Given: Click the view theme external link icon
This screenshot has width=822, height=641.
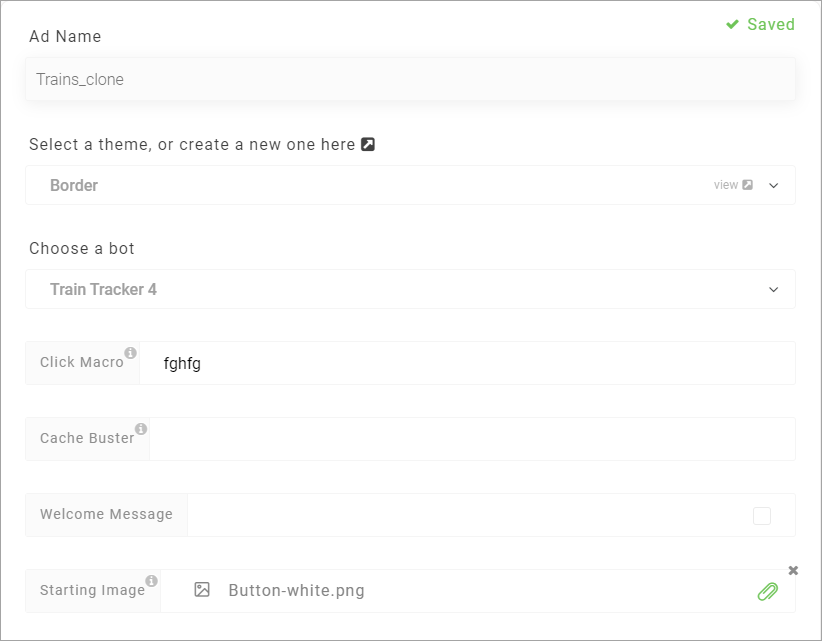Looking at the screenshot, I should point(748,184).
